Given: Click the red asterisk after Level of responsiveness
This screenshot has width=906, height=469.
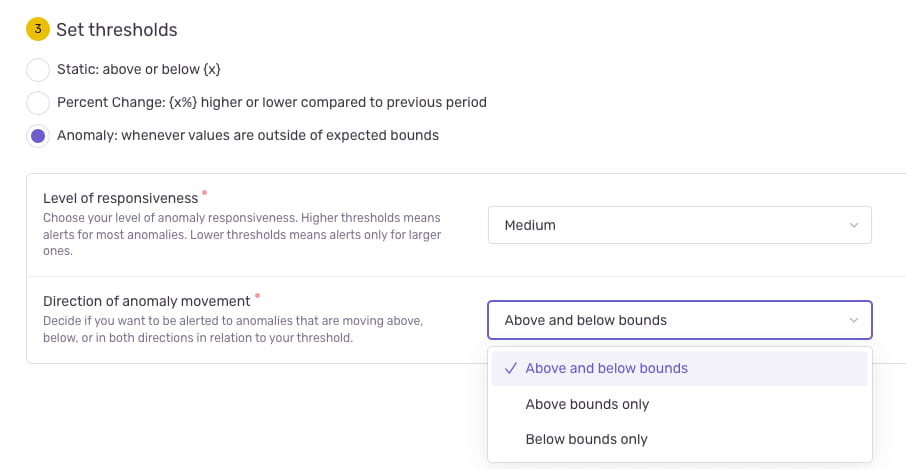Looking at the screenshot, I should pos(205,192).
